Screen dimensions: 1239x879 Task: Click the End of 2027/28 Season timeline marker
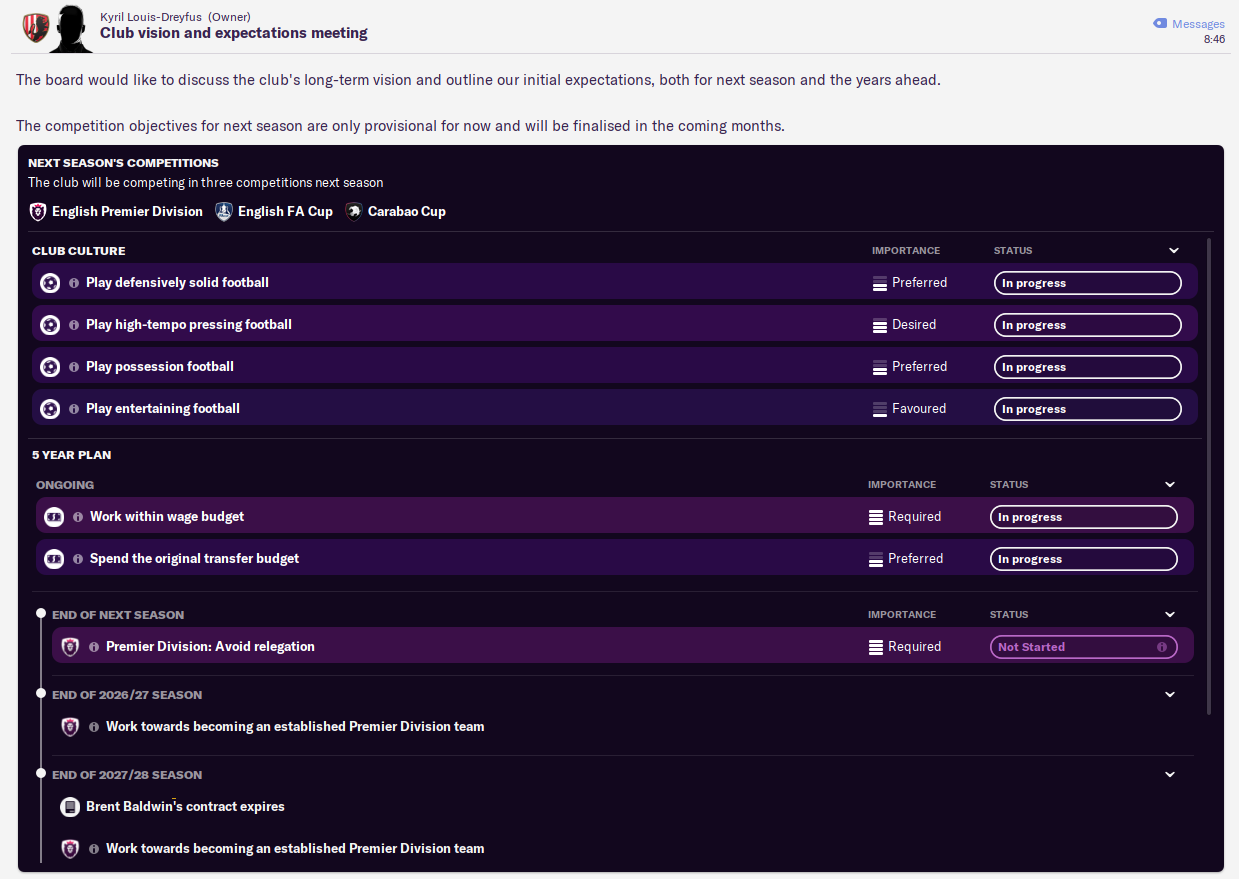(41, 773)
